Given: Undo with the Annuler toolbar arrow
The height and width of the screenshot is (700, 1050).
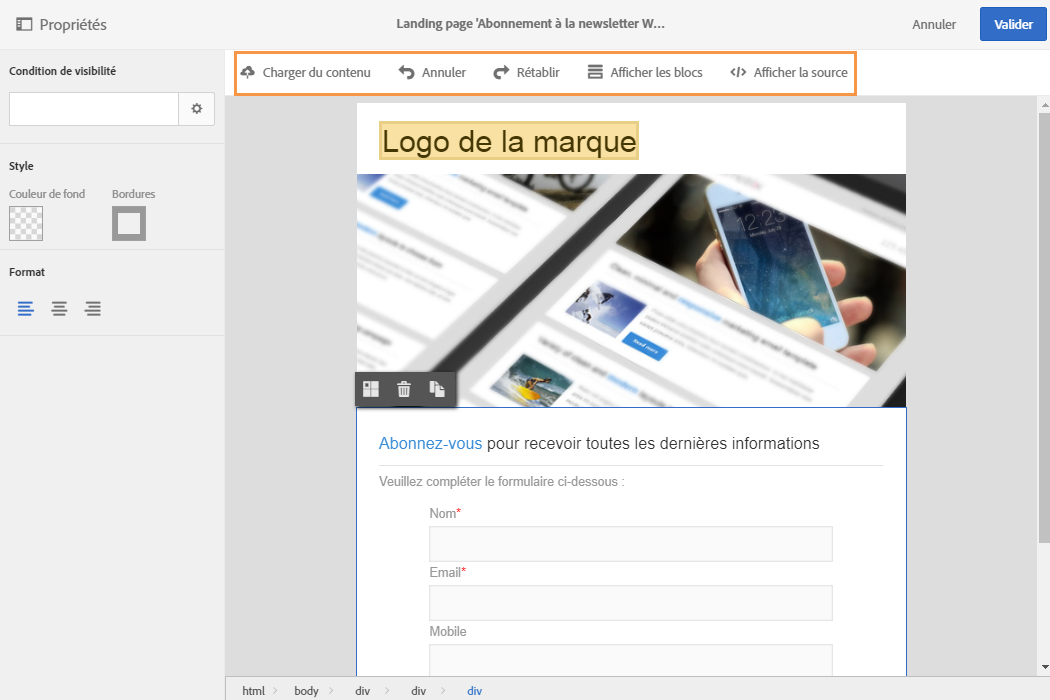Looking at the screenshot, I should (x=432, y=72).
